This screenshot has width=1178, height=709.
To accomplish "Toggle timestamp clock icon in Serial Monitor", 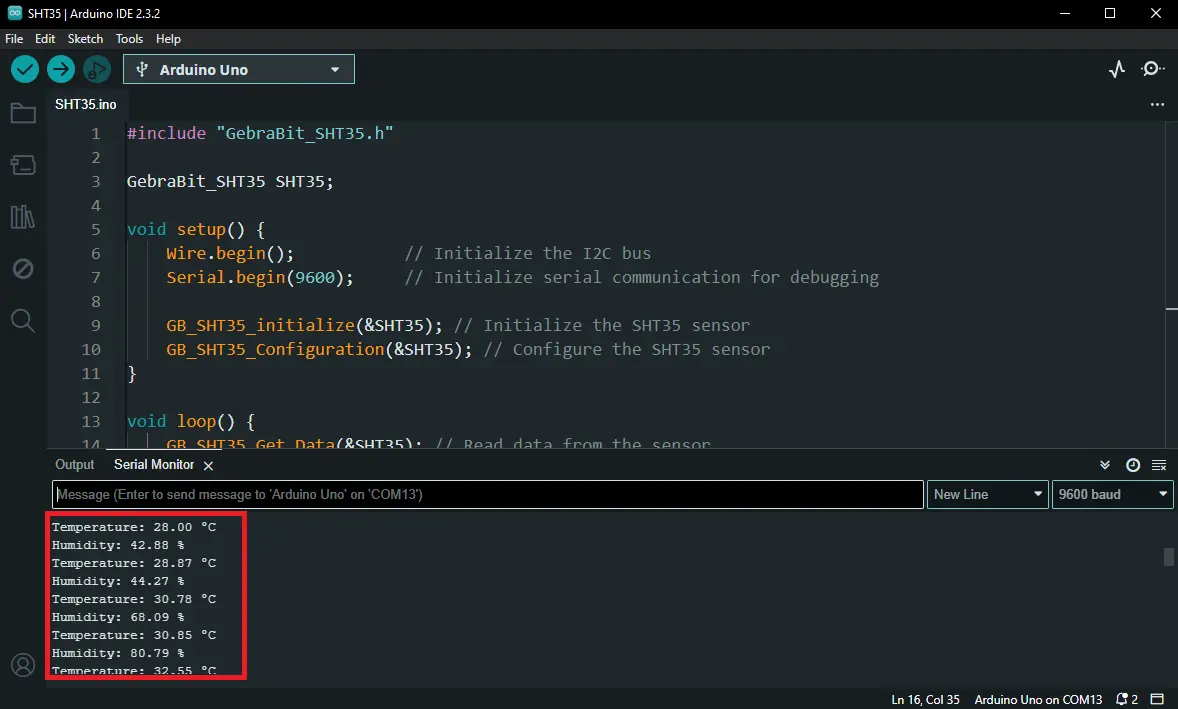I will 1133,466.
